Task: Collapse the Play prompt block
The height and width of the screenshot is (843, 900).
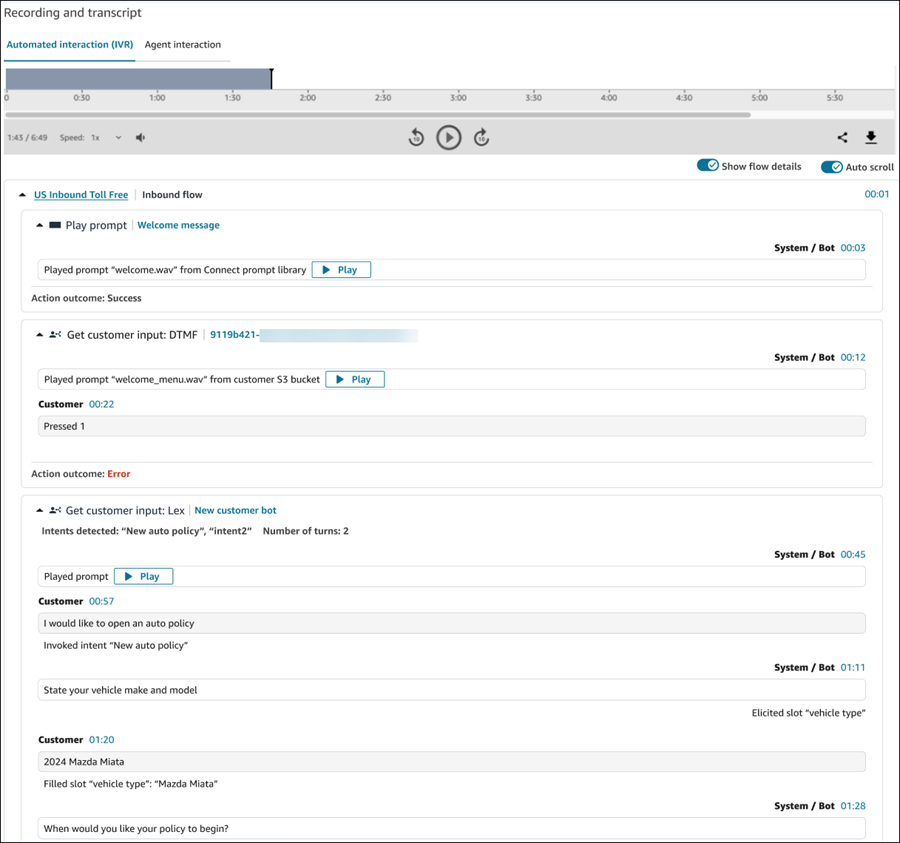Action: pos(40,226)
